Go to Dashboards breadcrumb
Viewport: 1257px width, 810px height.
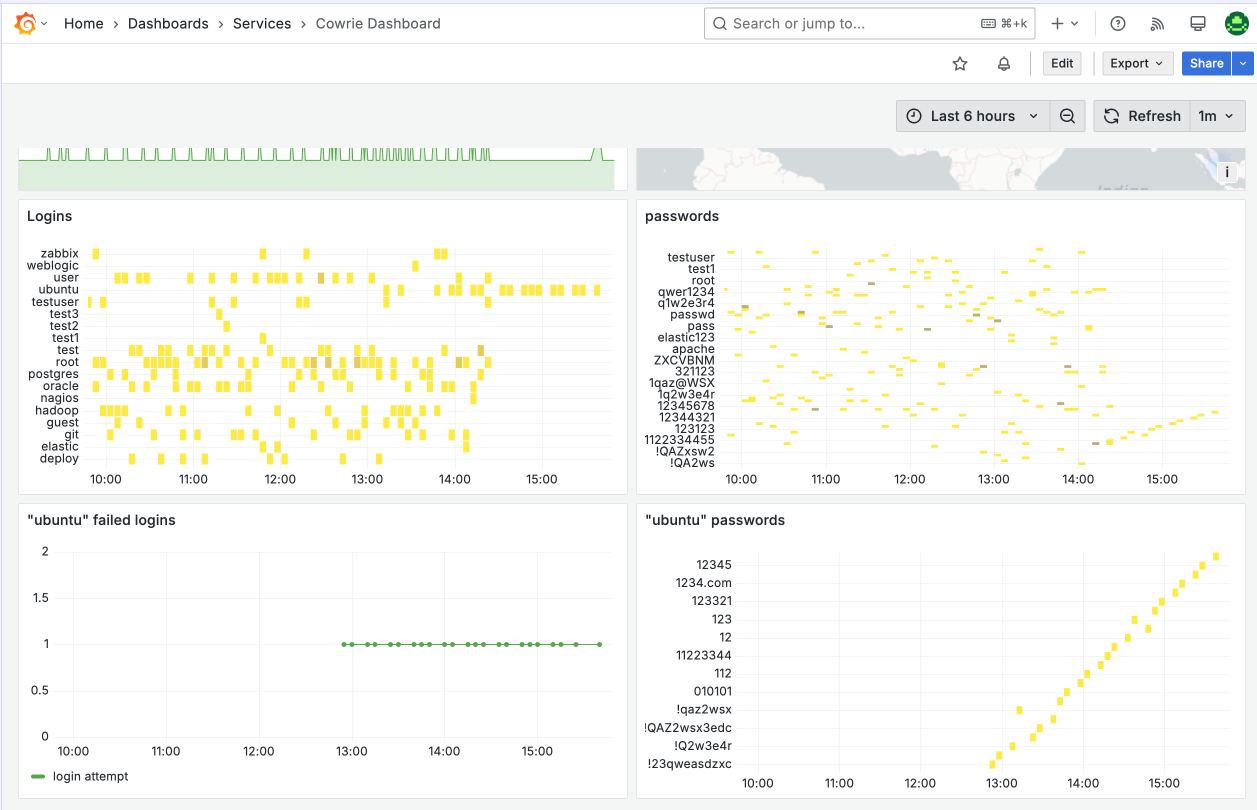[x=168, y=24]
